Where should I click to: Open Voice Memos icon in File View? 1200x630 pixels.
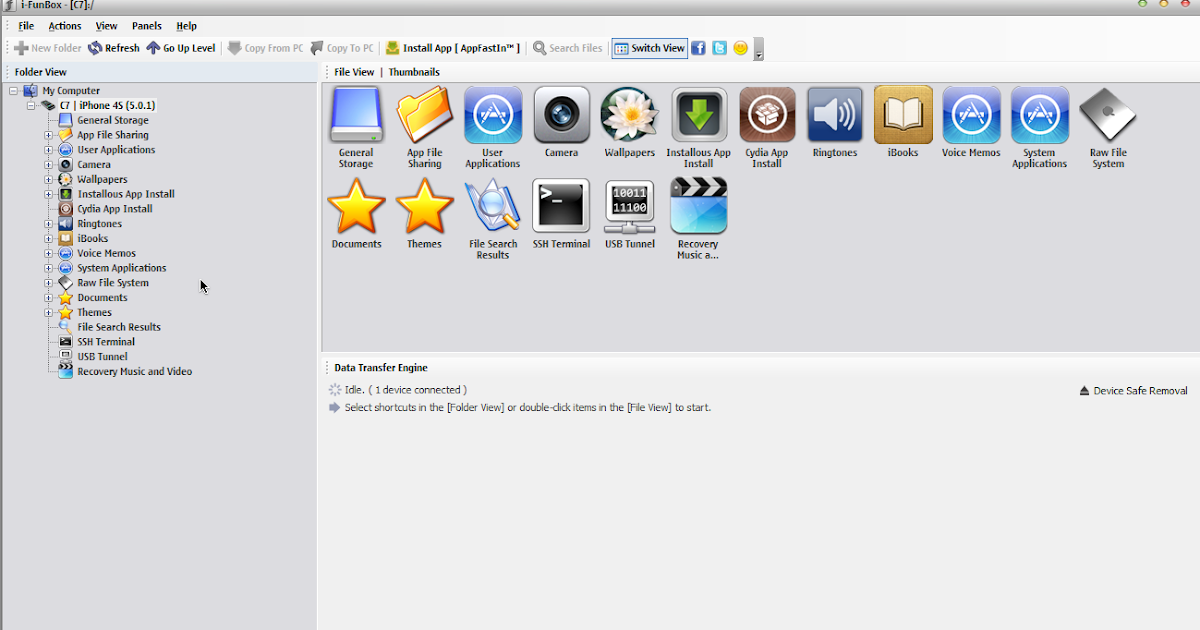971,115
